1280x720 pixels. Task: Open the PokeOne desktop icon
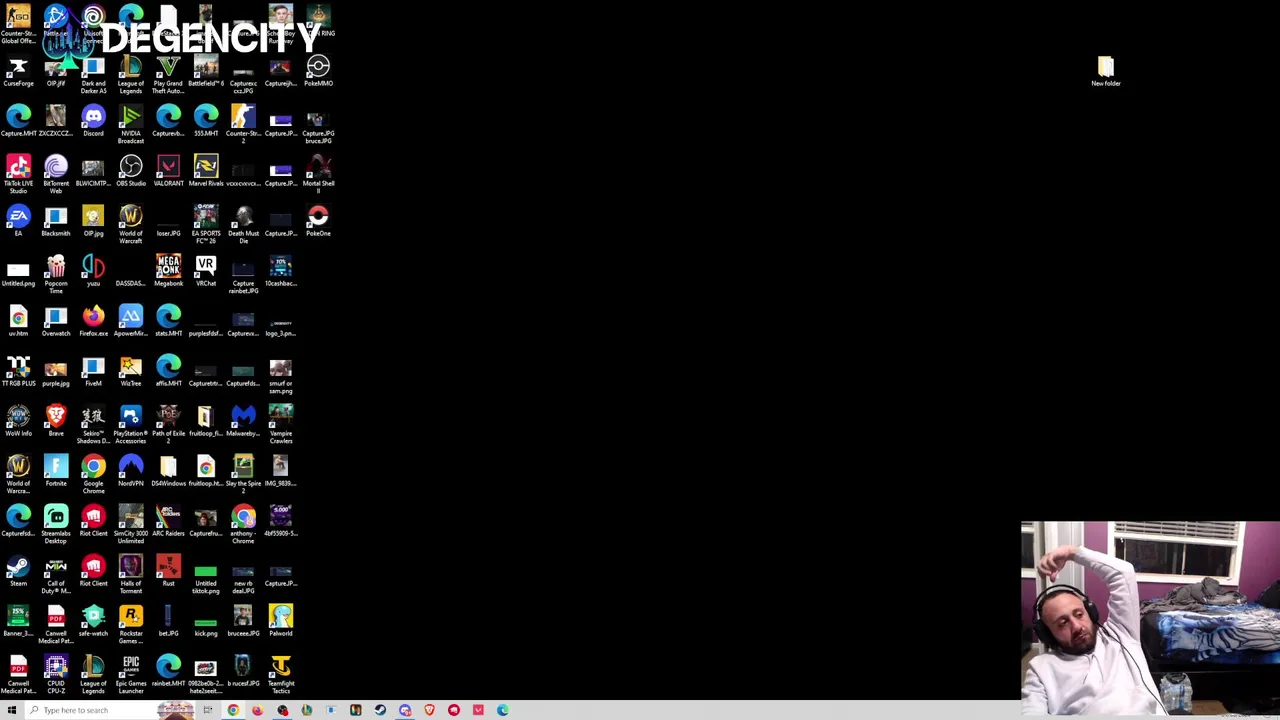(318, 220)
